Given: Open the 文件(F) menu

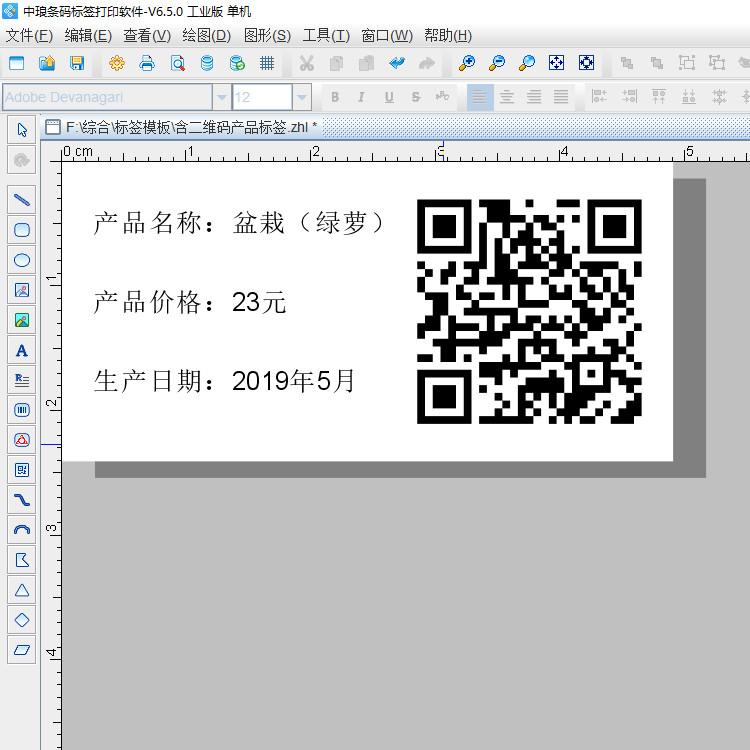Looking at the screenshot, I should tap(29, 35).
